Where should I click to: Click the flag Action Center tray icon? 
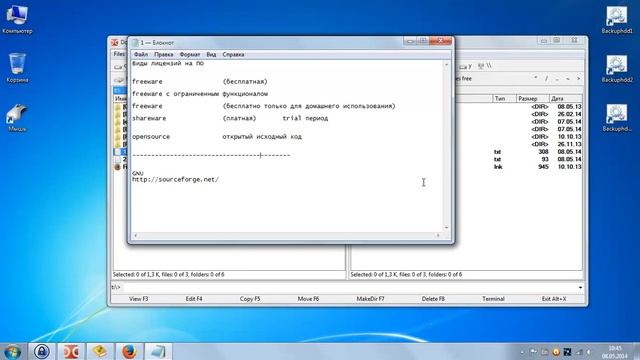click(533, 351)
